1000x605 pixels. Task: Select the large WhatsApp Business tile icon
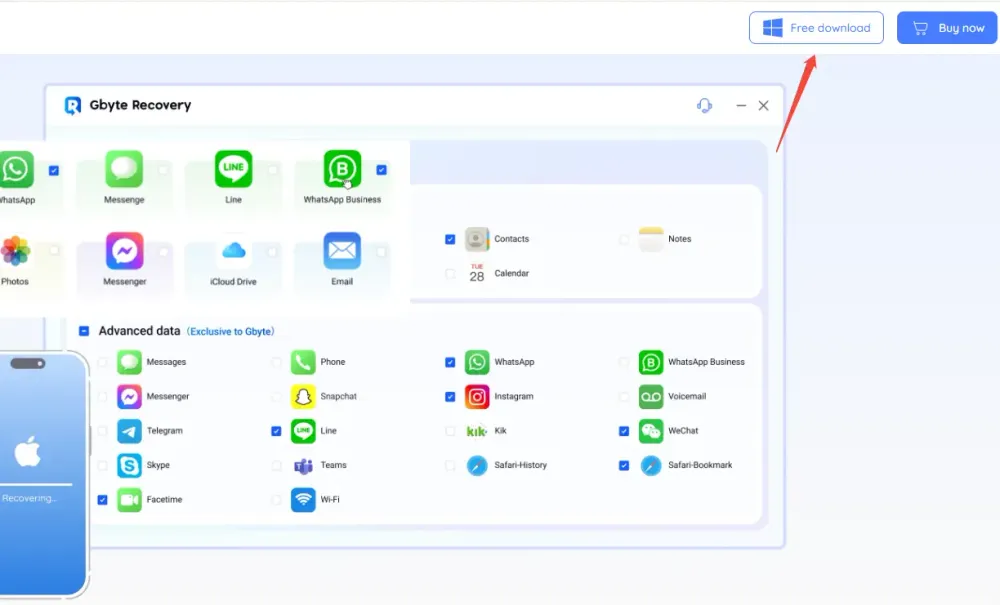pos(342,169)
